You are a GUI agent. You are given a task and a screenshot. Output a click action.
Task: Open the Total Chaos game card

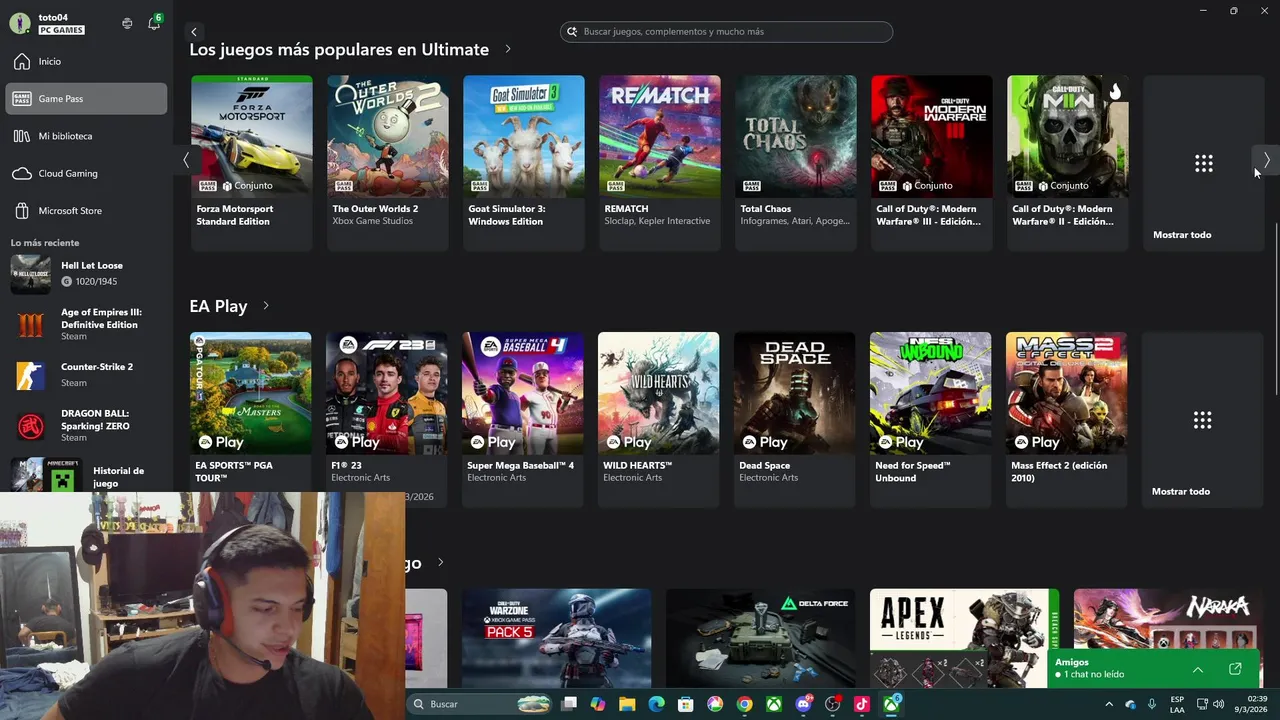[x=796, y=162]
